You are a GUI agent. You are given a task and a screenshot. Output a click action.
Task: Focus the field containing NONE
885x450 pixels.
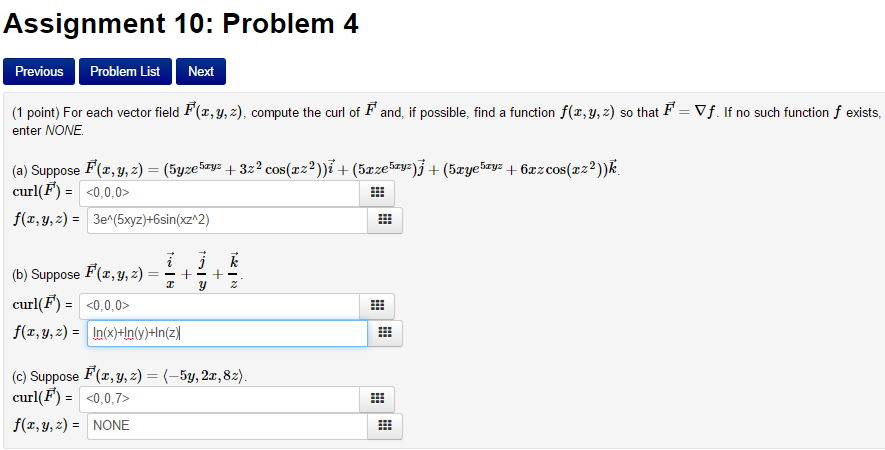(x=227, y=426)
